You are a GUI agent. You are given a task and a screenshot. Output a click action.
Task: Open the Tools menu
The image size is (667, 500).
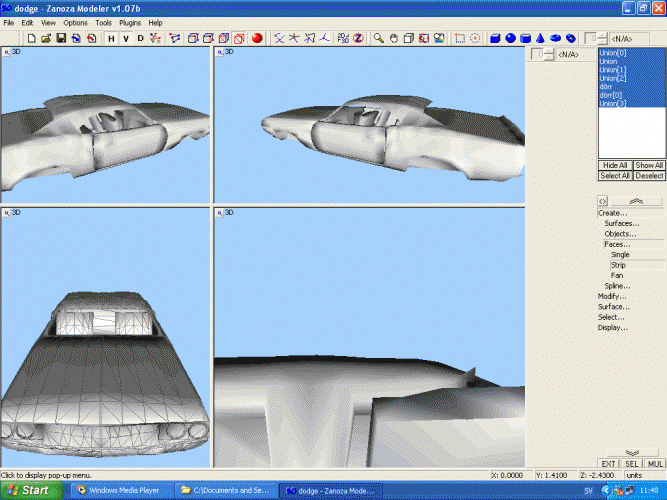tap(103, 22)
